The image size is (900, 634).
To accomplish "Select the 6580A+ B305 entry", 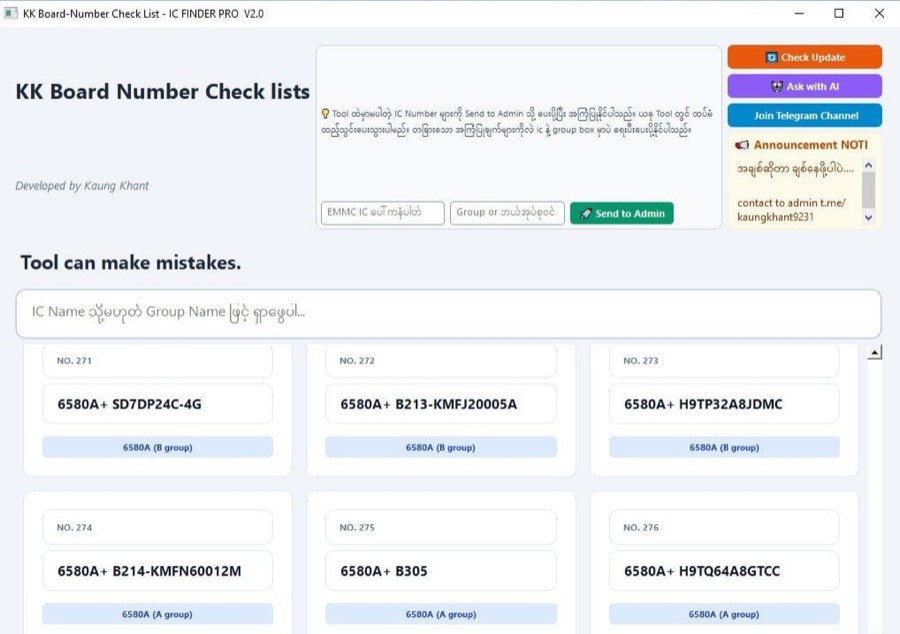I will coord(441,571).
